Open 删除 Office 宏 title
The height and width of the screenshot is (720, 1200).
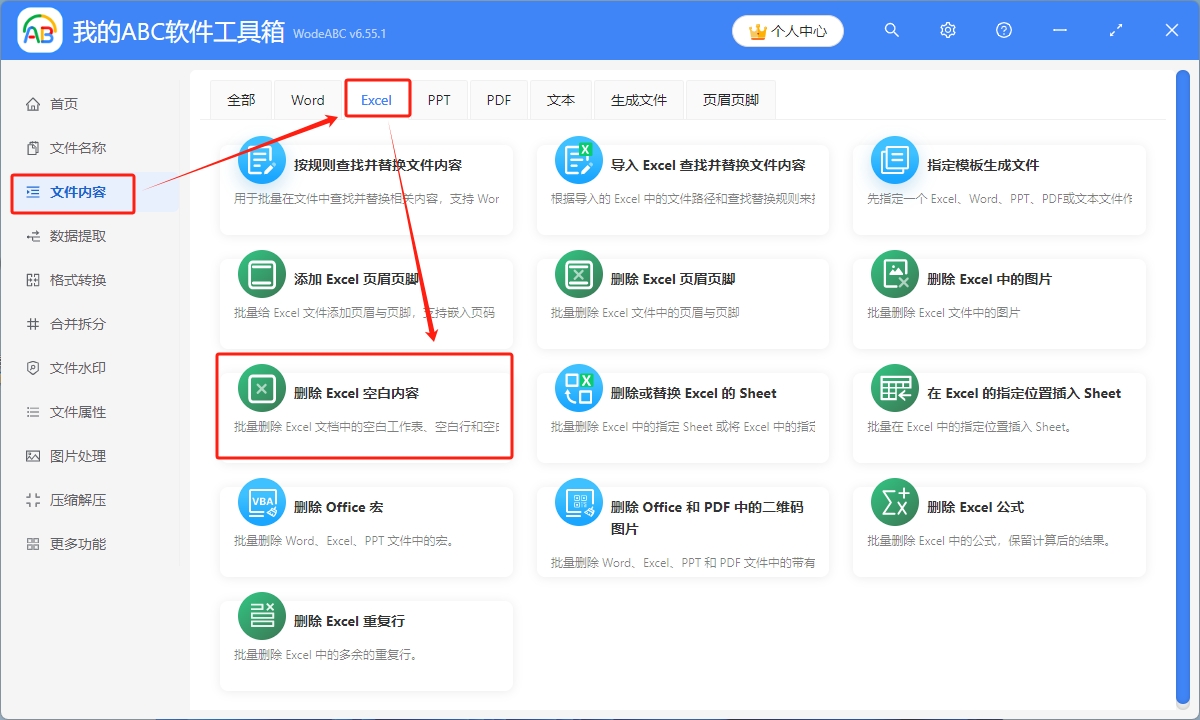point(339,507)
